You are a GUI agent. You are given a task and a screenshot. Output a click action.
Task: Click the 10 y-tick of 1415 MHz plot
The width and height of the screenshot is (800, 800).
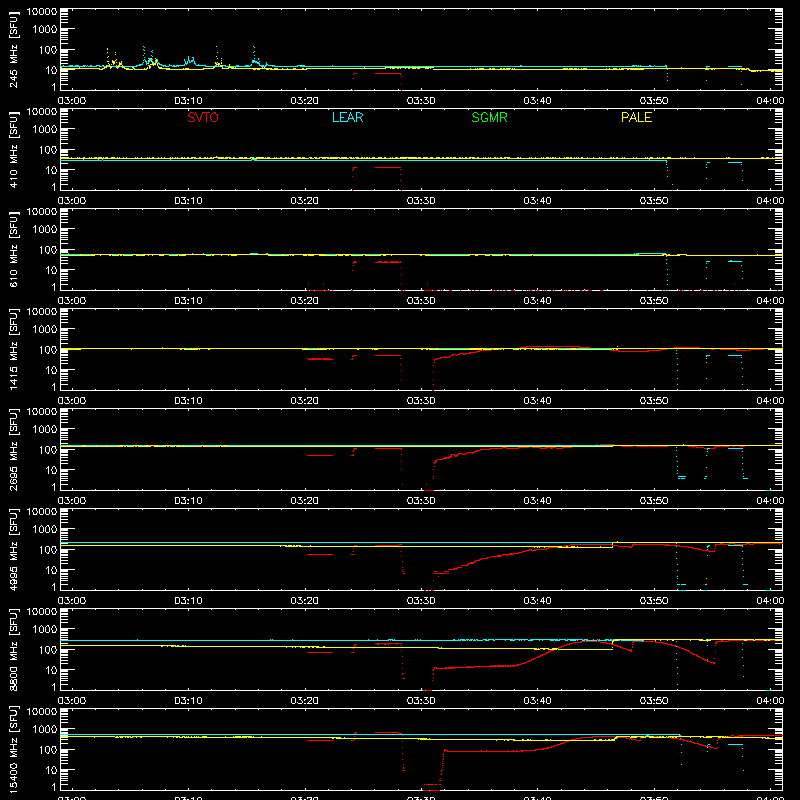(x=51, y=370)
